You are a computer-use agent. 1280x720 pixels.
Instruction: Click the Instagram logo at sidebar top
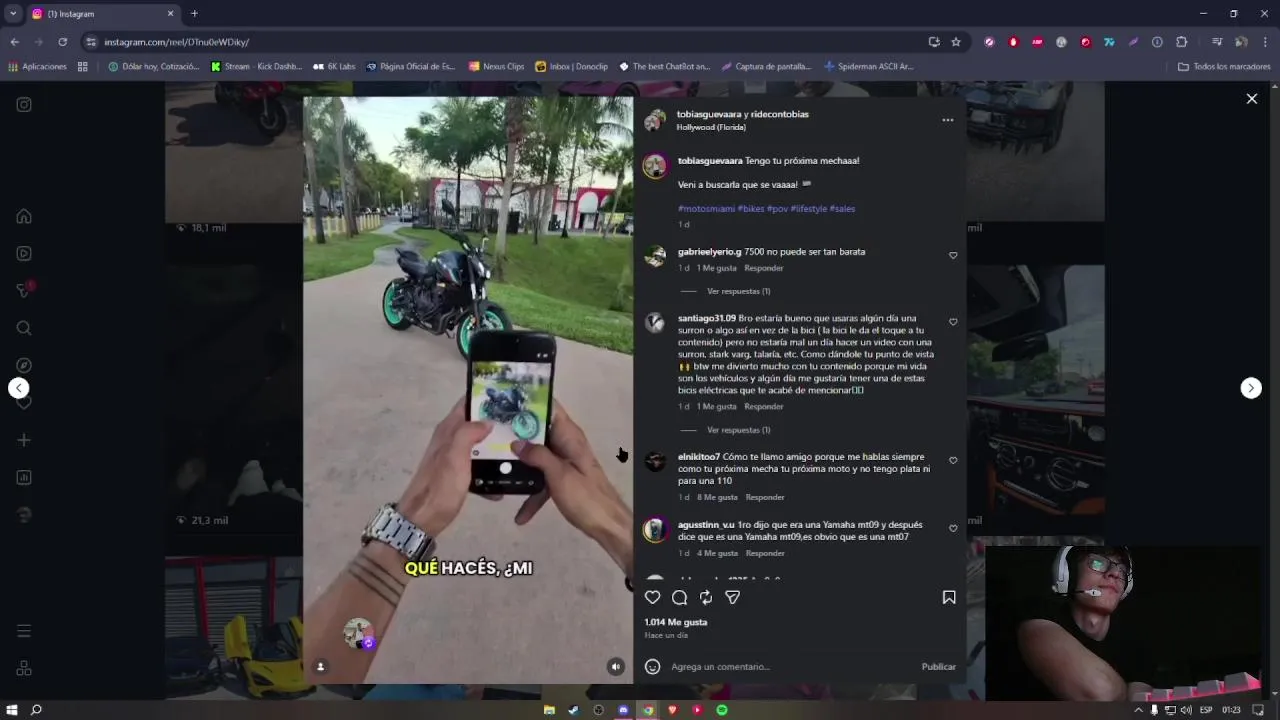pyautogui.click(x=24, y=104)
